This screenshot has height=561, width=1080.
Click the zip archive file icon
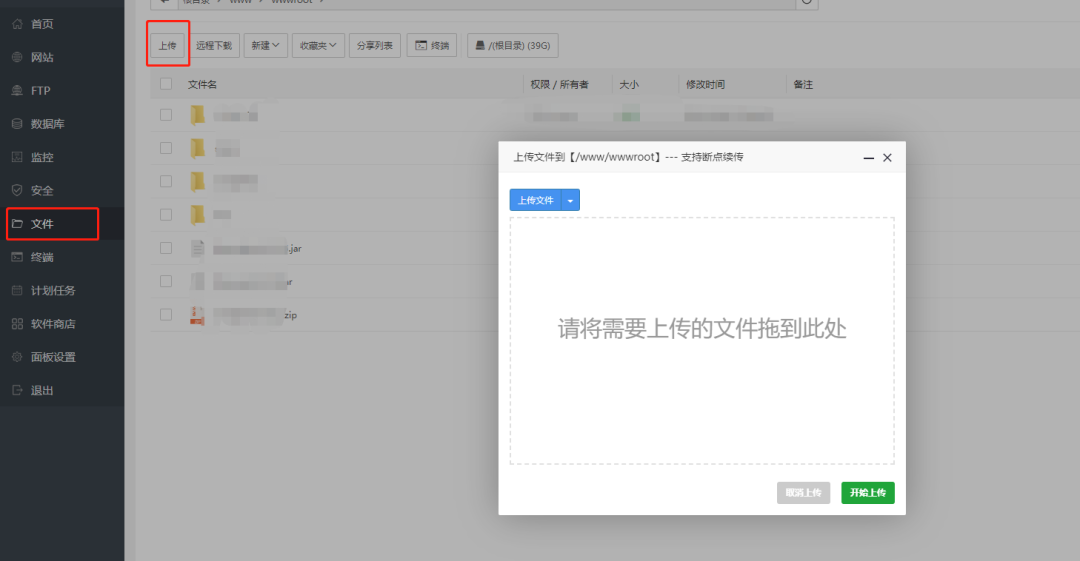pyautogui.click(x=197, y=315)
